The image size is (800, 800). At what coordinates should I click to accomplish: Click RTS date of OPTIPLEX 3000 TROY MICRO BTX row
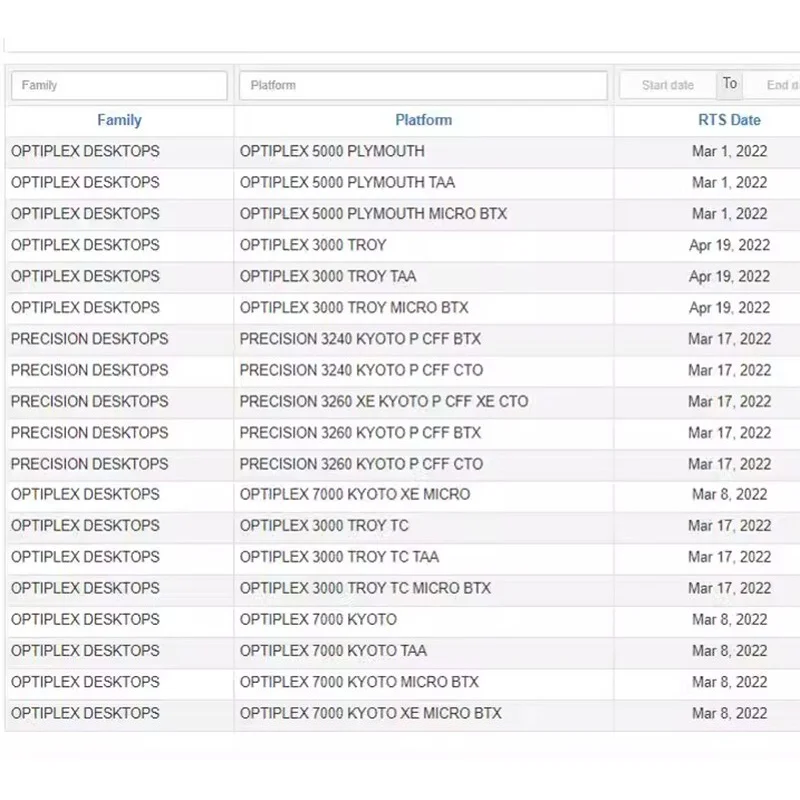730,308
